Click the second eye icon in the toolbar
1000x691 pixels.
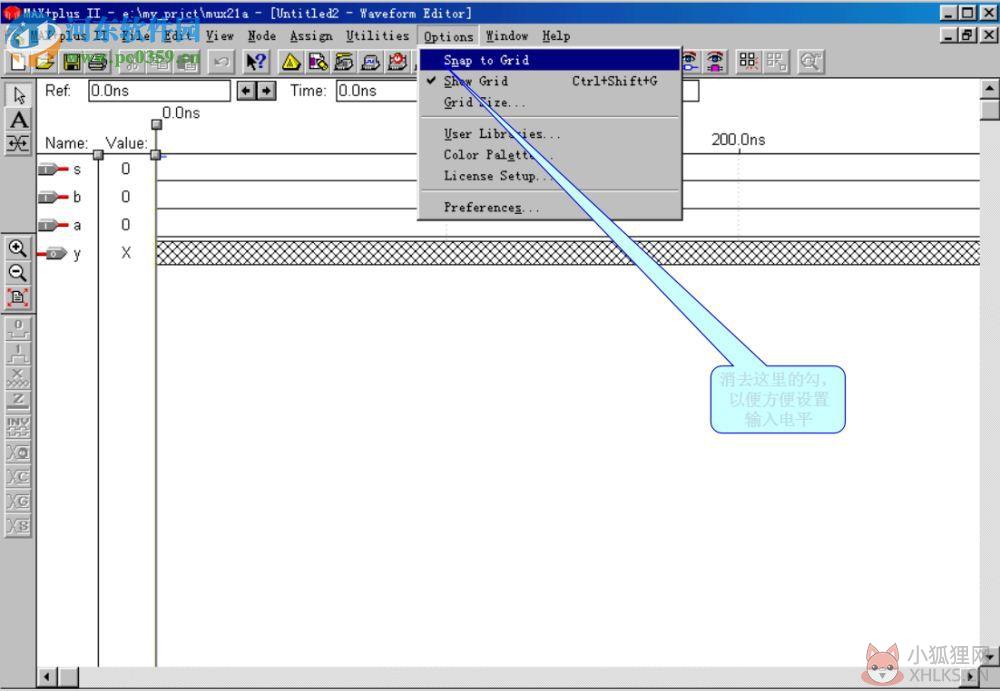pos(716,62)
